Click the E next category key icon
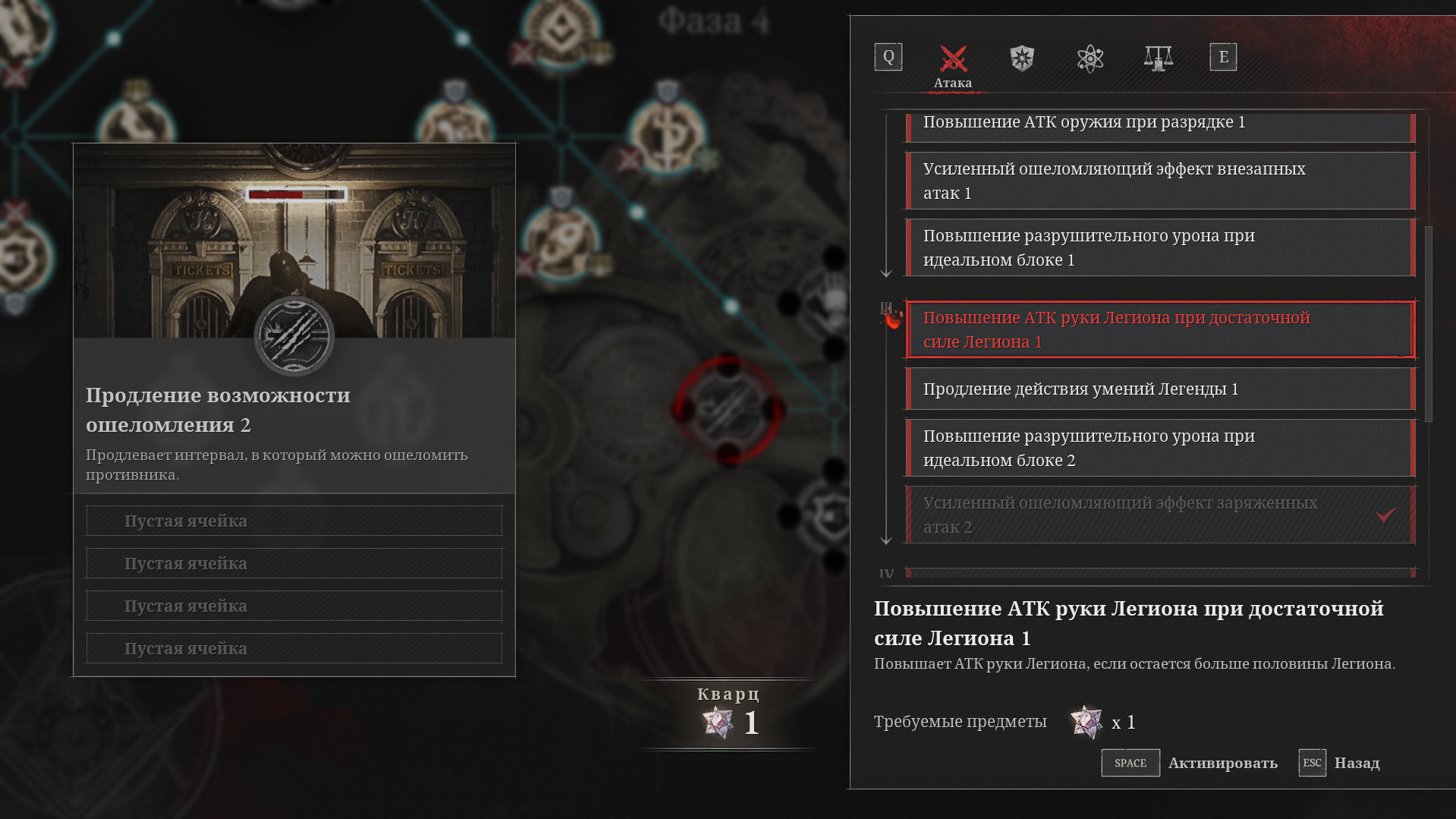The image size is (1456, 819). [1223, 57]
